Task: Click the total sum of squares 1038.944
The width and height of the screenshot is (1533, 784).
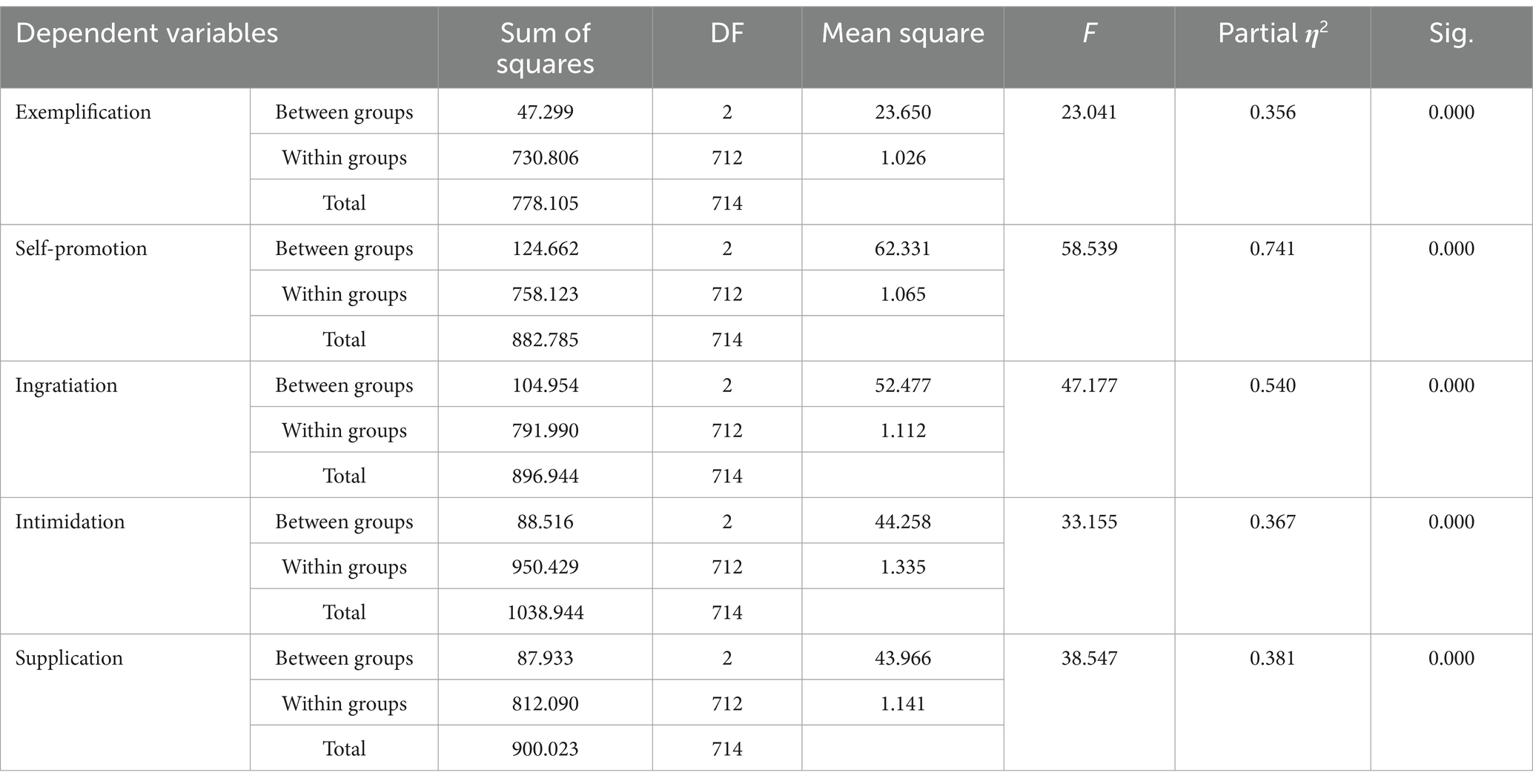Action: pyautogui.click(x=546, y=612)
